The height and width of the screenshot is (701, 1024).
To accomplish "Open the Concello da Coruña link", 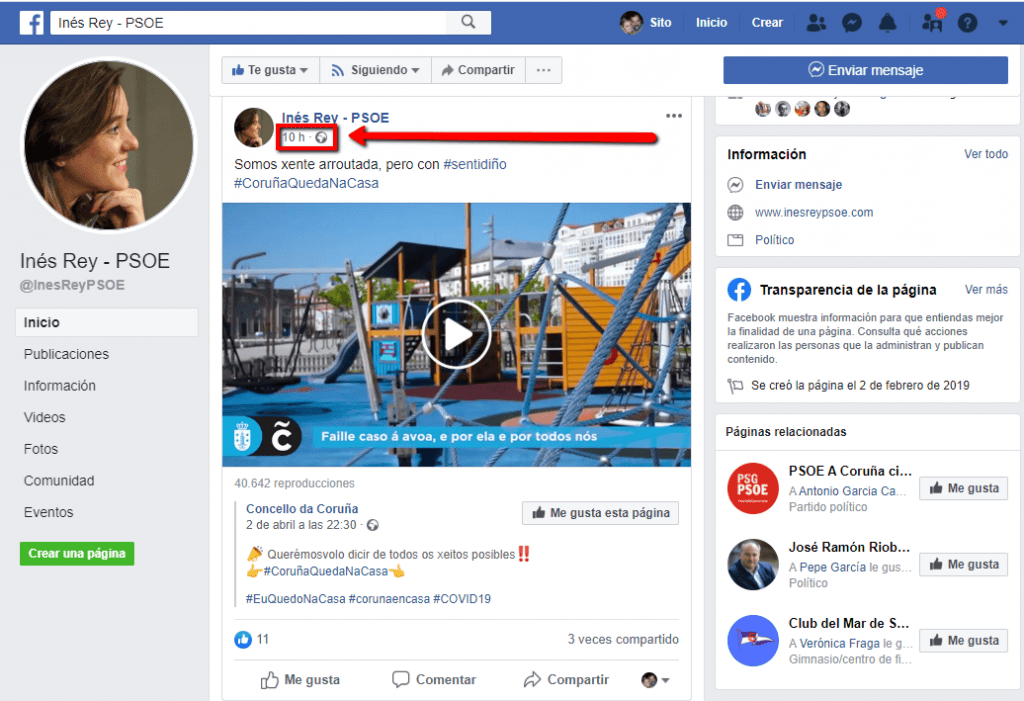I will pos(302,508).
